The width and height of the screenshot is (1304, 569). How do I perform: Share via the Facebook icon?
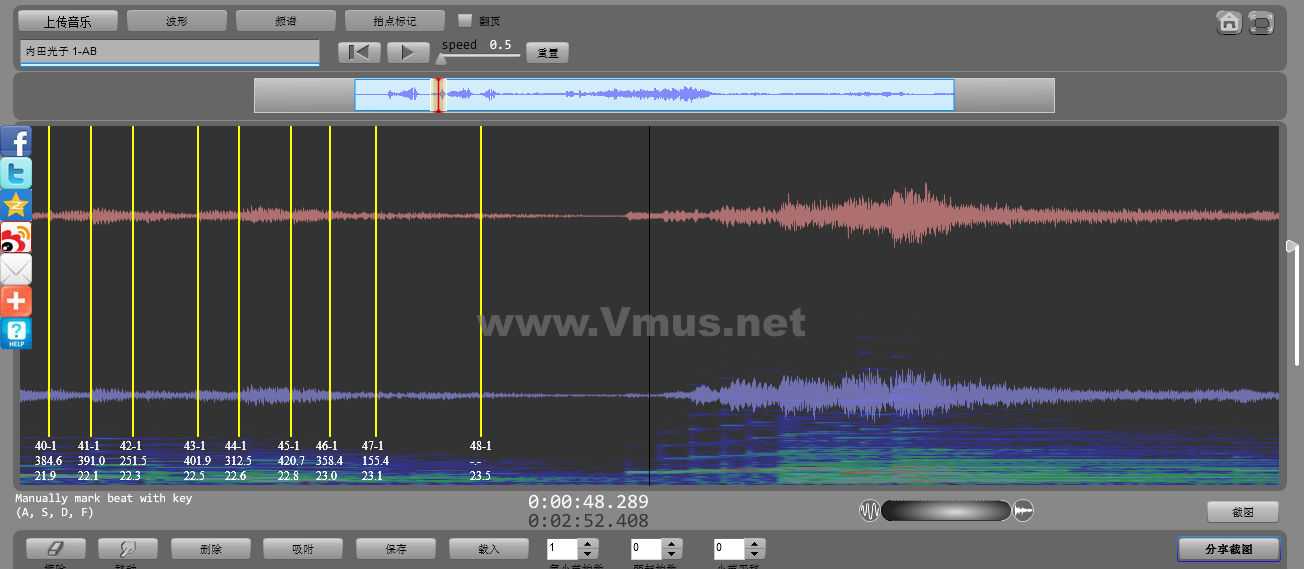[16, 141]
